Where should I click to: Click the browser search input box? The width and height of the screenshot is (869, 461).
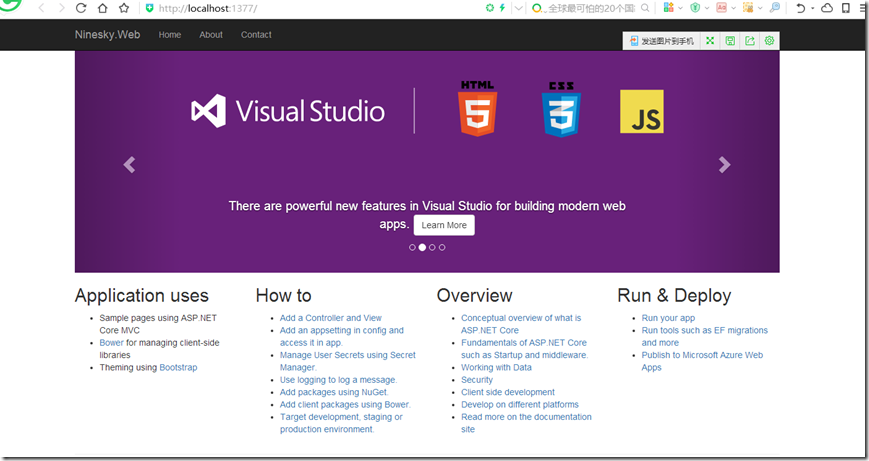(x=590, y=8)
